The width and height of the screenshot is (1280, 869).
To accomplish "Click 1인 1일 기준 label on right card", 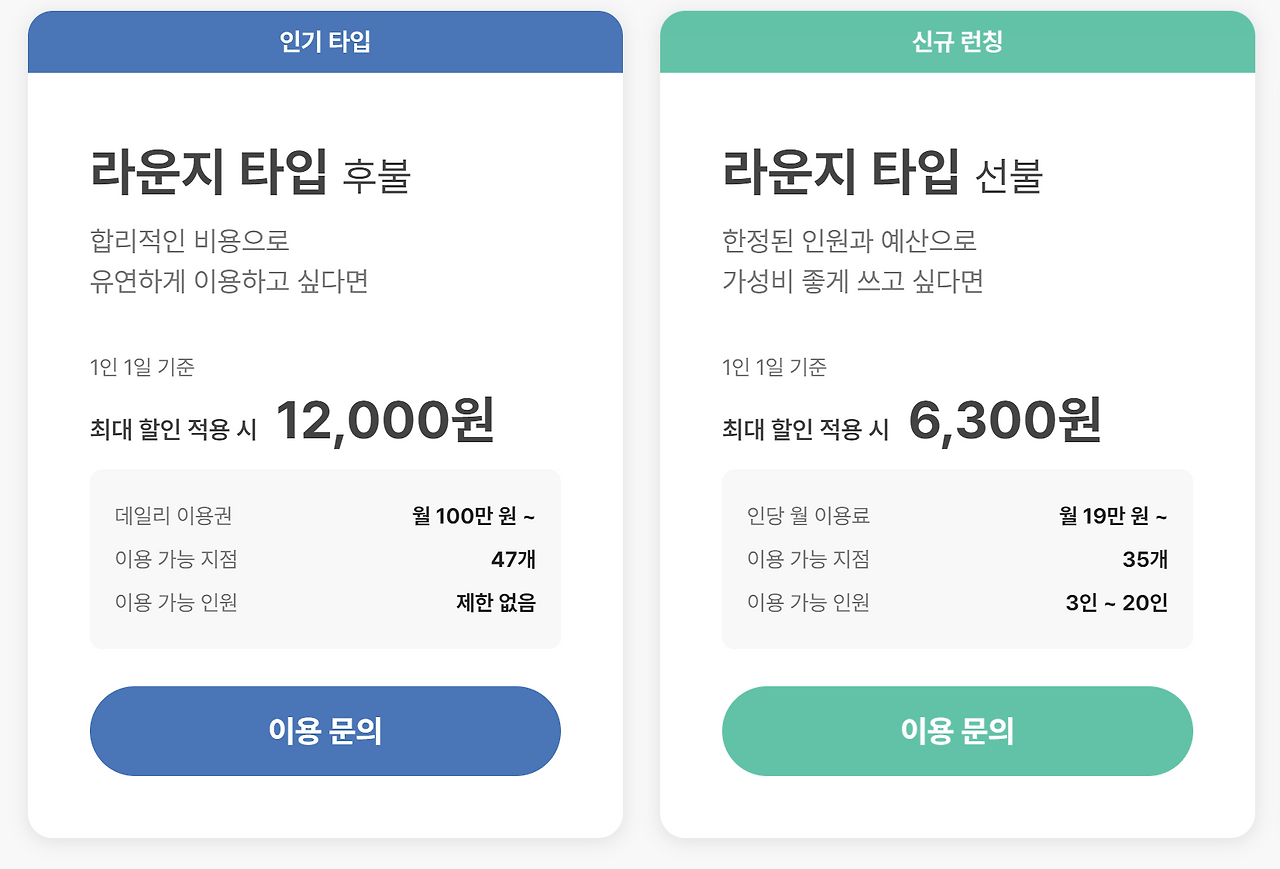I will [x=775, y=367].
